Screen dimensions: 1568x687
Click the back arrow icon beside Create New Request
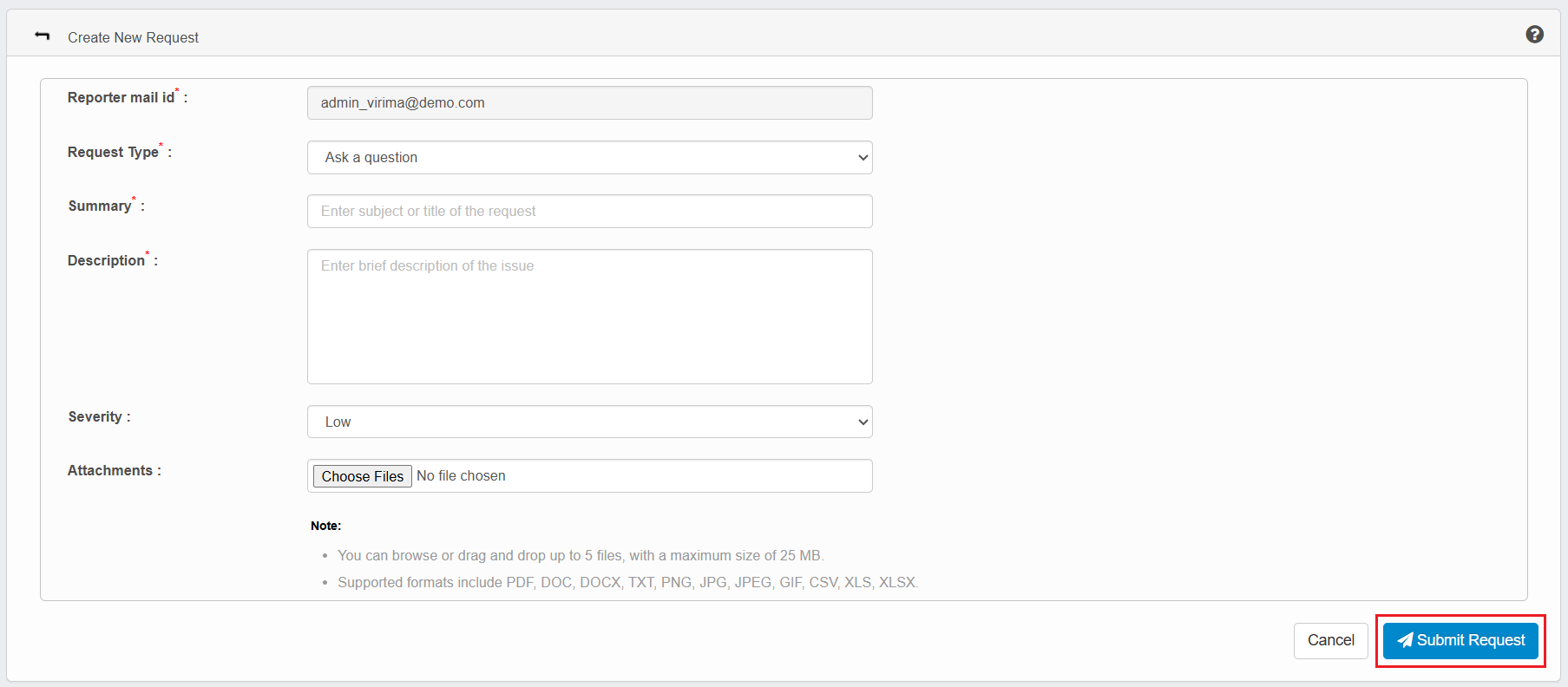(x=42, y=36)
